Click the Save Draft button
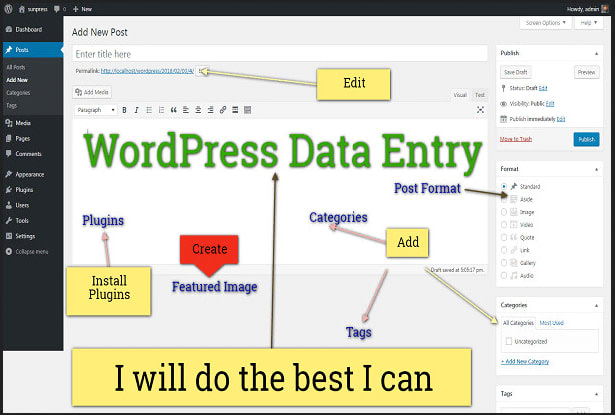The image size is (615, 415). tap(515, 72)
